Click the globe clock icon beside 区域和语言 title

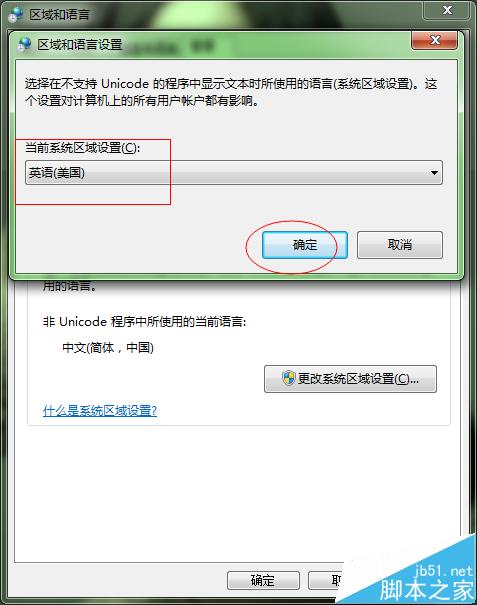pos(15,14)
